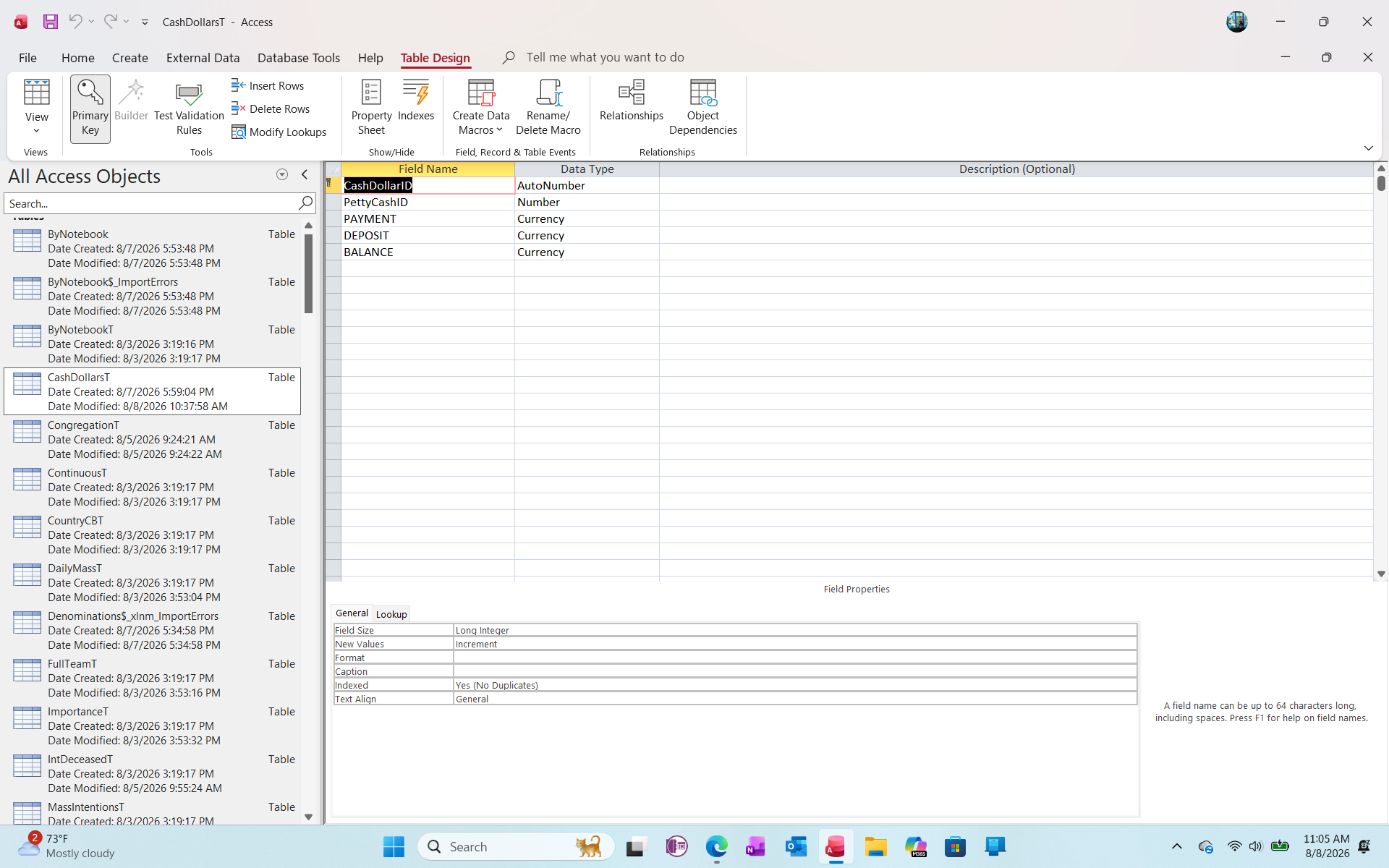Click the PettyCashID field name
Screen dimensions: 1389x868
428,203
